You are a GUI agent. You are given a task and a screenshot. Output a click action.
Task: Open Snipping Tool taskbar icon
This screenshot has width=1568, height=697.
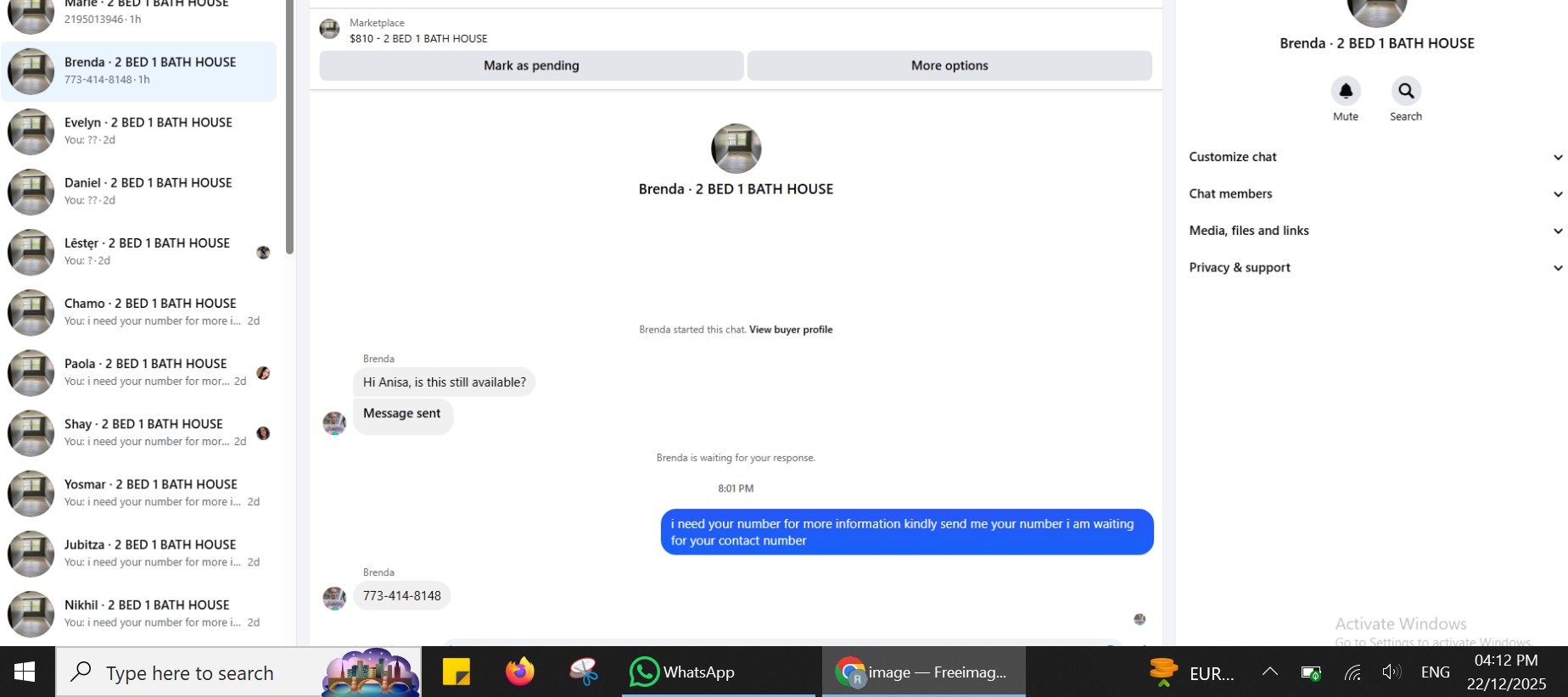(584, 672)
